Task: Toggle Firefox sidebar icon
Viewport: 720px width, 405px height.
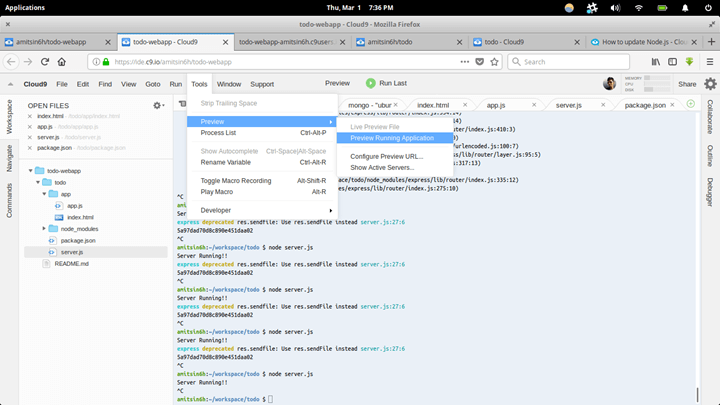Action: coord(672,62)
